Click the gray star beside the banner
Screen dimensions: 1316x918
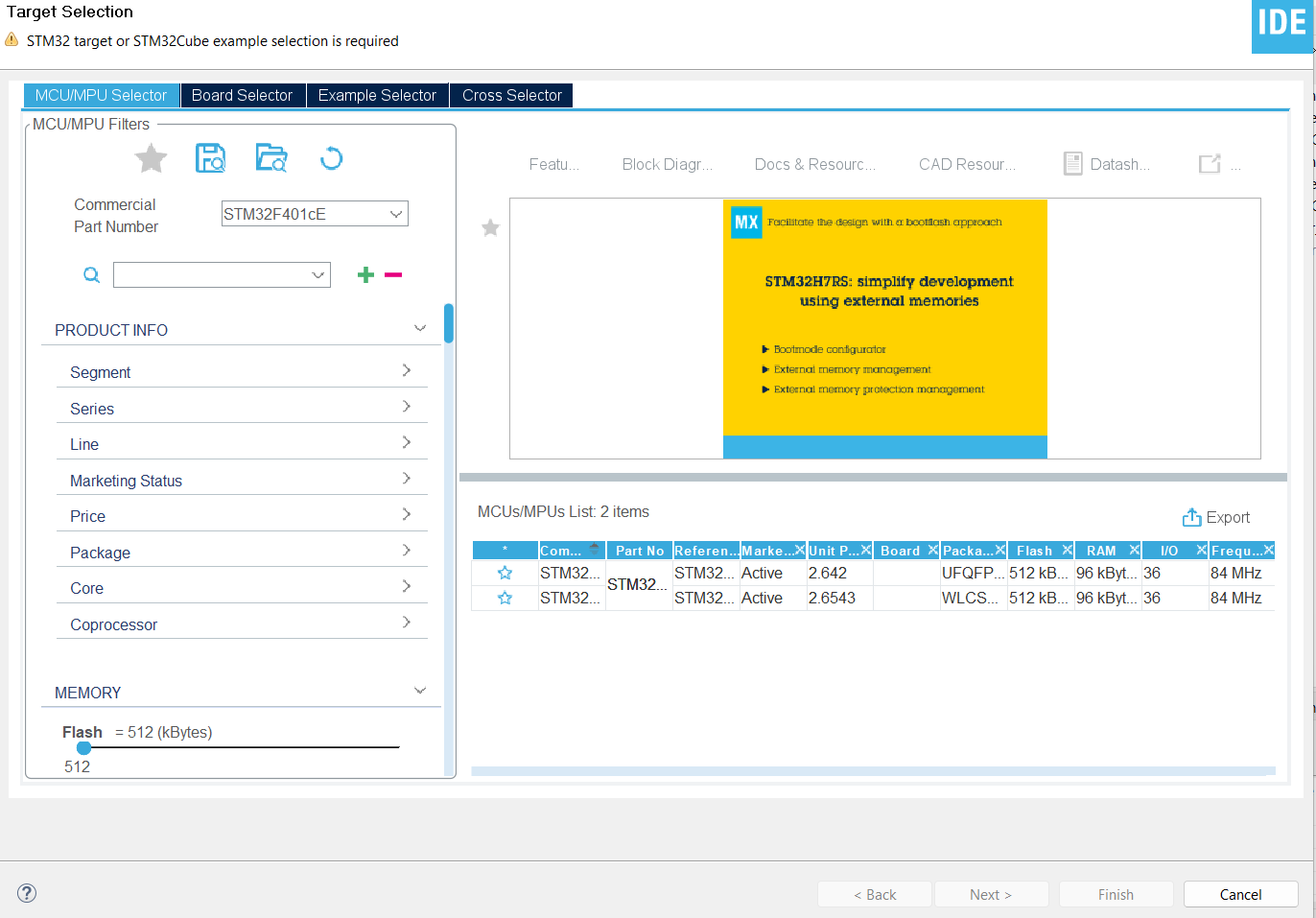(x=490, y=227)
